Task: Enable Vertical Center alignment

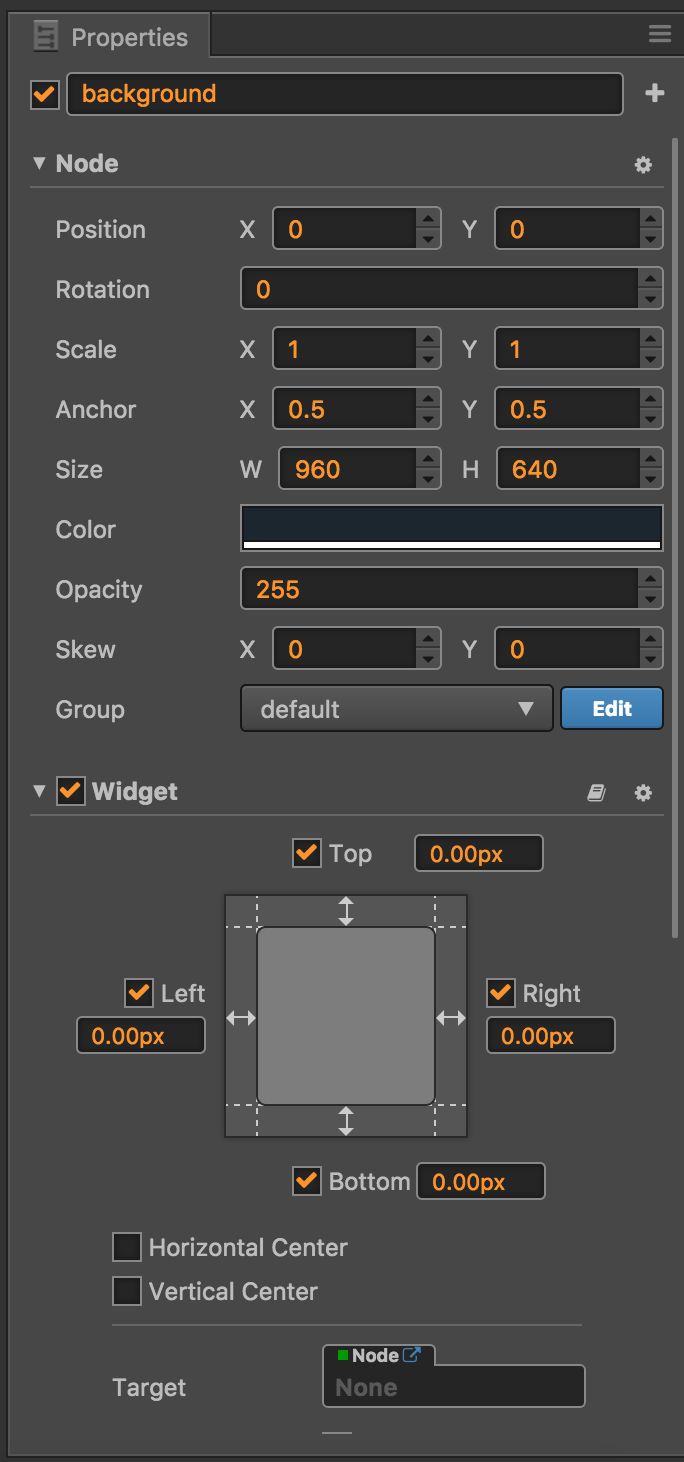Action: click(127, 1291)
